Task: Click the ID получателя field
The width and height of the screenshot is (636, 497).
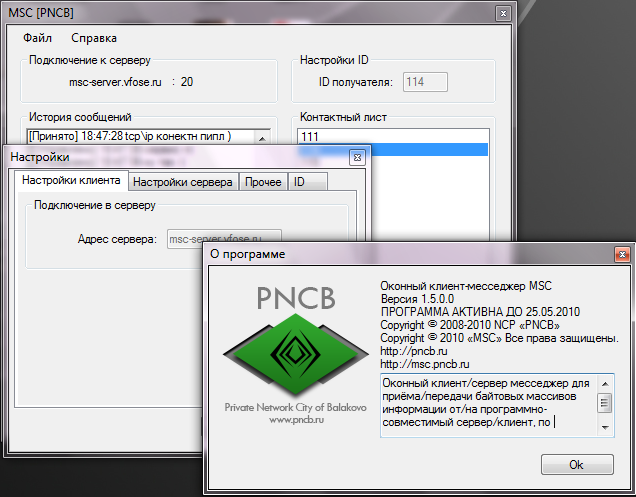Action: pyautogui.click(x=425, y=82)
